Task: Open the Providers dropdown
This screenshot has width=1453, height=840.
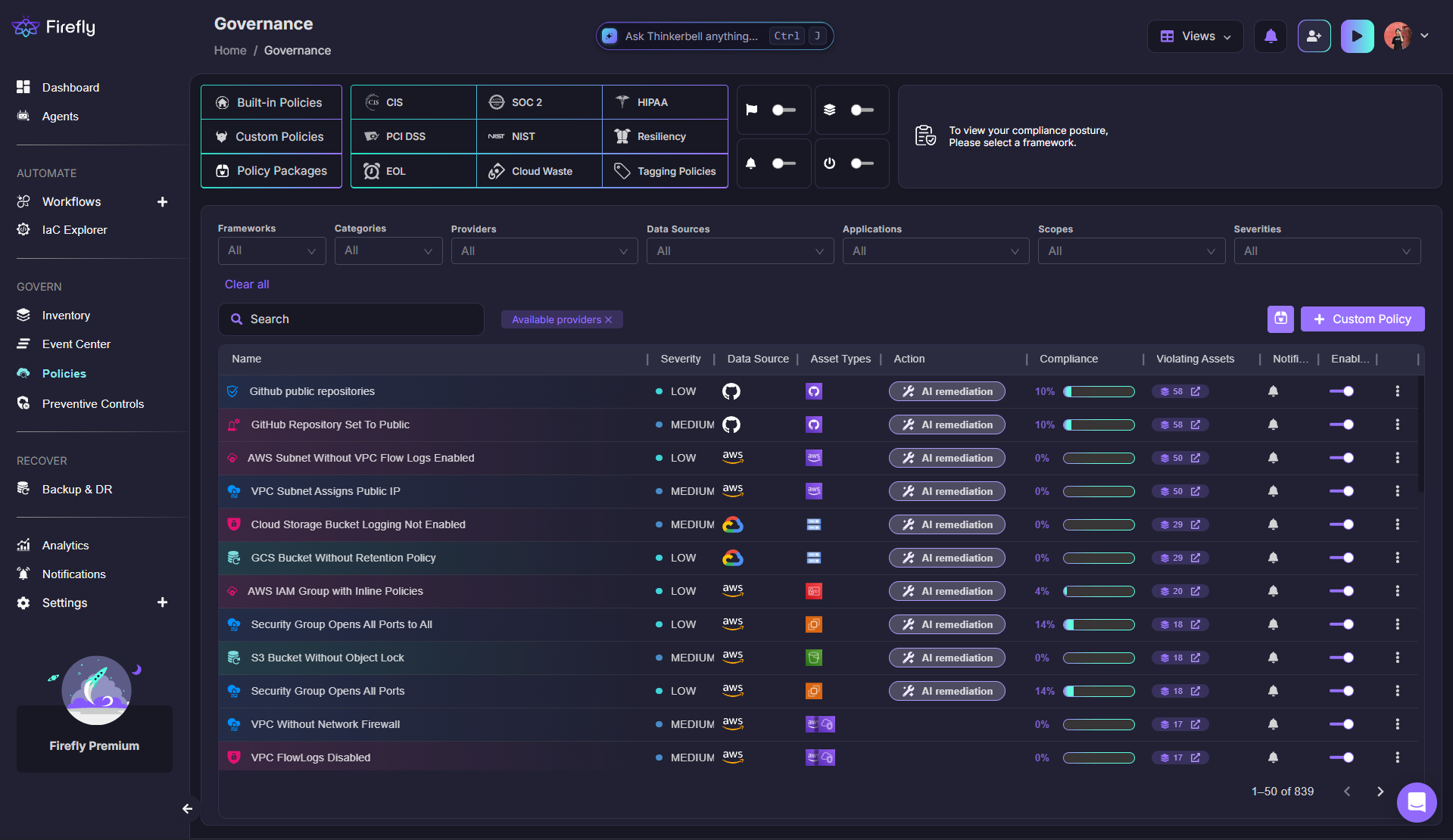Action: pos(544,250)
